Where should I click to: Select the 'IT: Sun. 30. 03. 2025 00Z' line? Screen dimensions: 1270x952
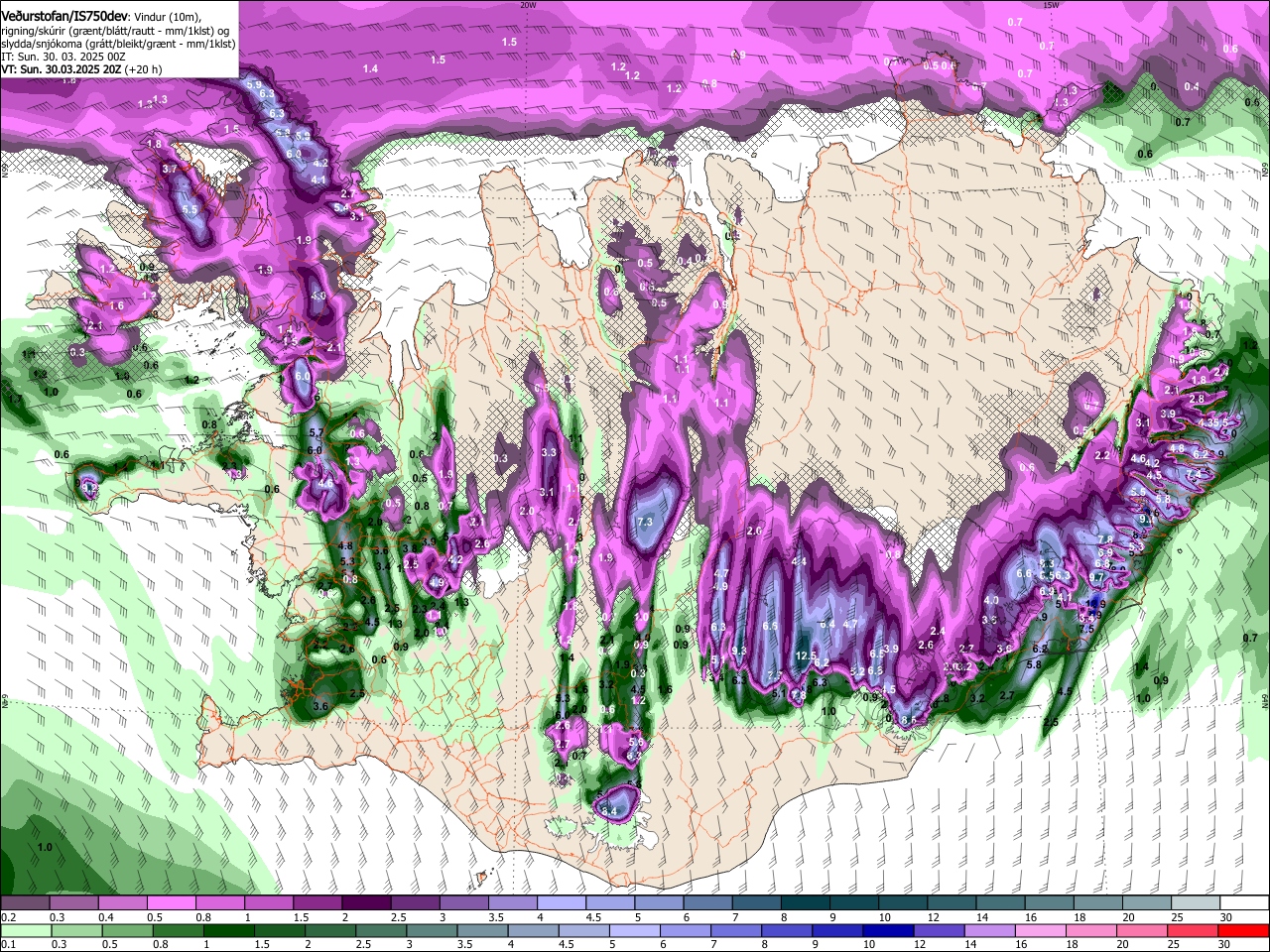62,57
